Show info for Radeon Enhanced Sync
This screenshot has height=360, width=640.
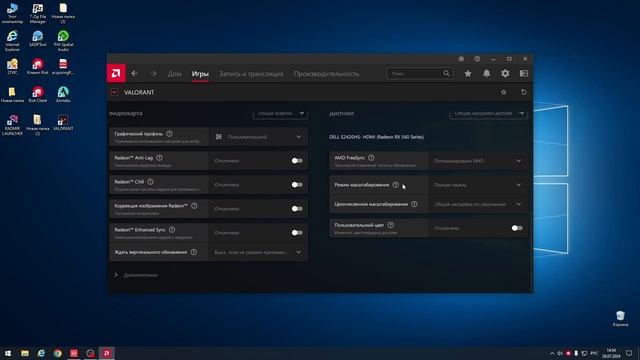(x=172, y=230)
